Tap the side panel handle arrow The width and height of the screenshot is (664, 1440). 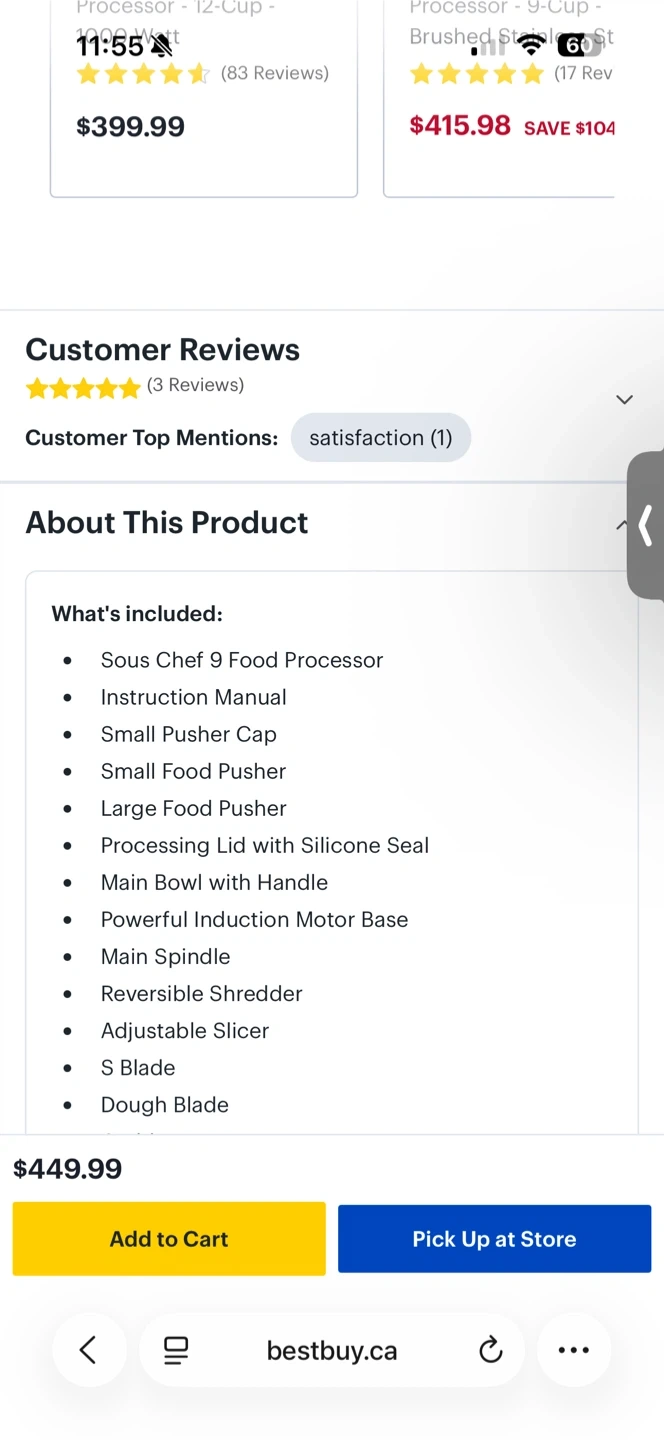click(x=646, y=525)
